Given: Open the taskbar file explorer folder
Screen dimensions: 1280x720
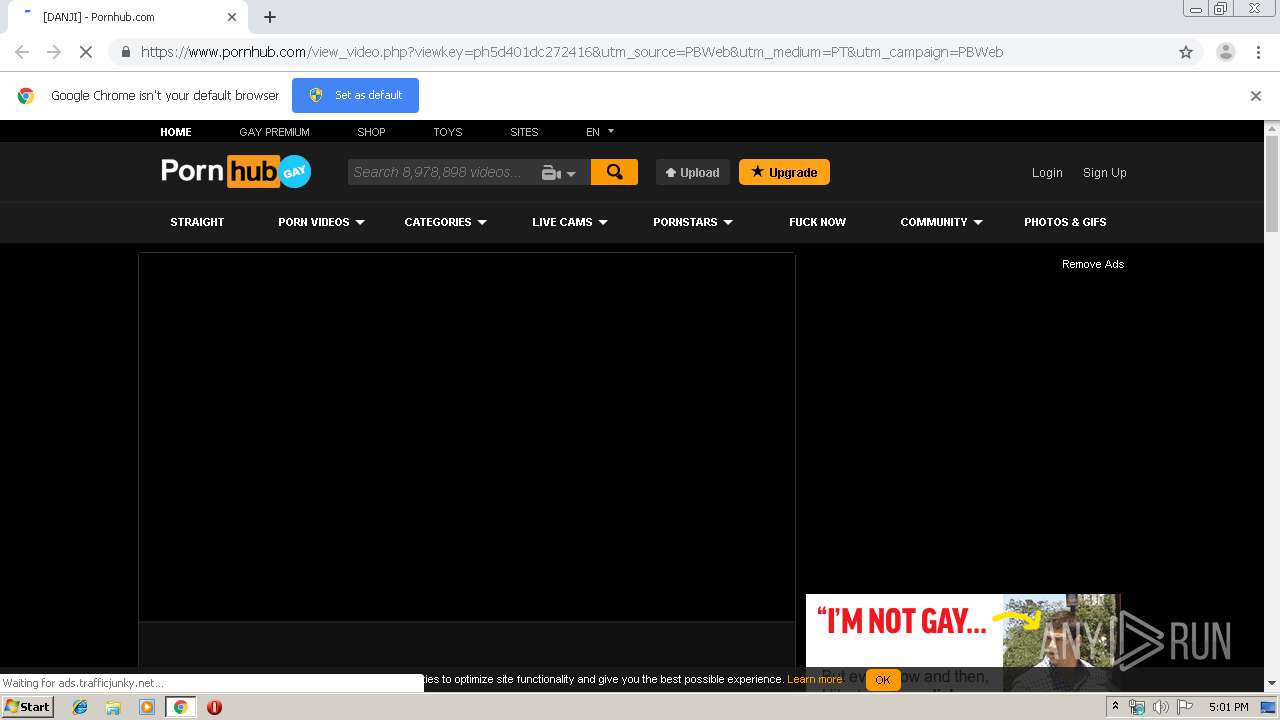Looking at the screenshot, I should 113,707.
